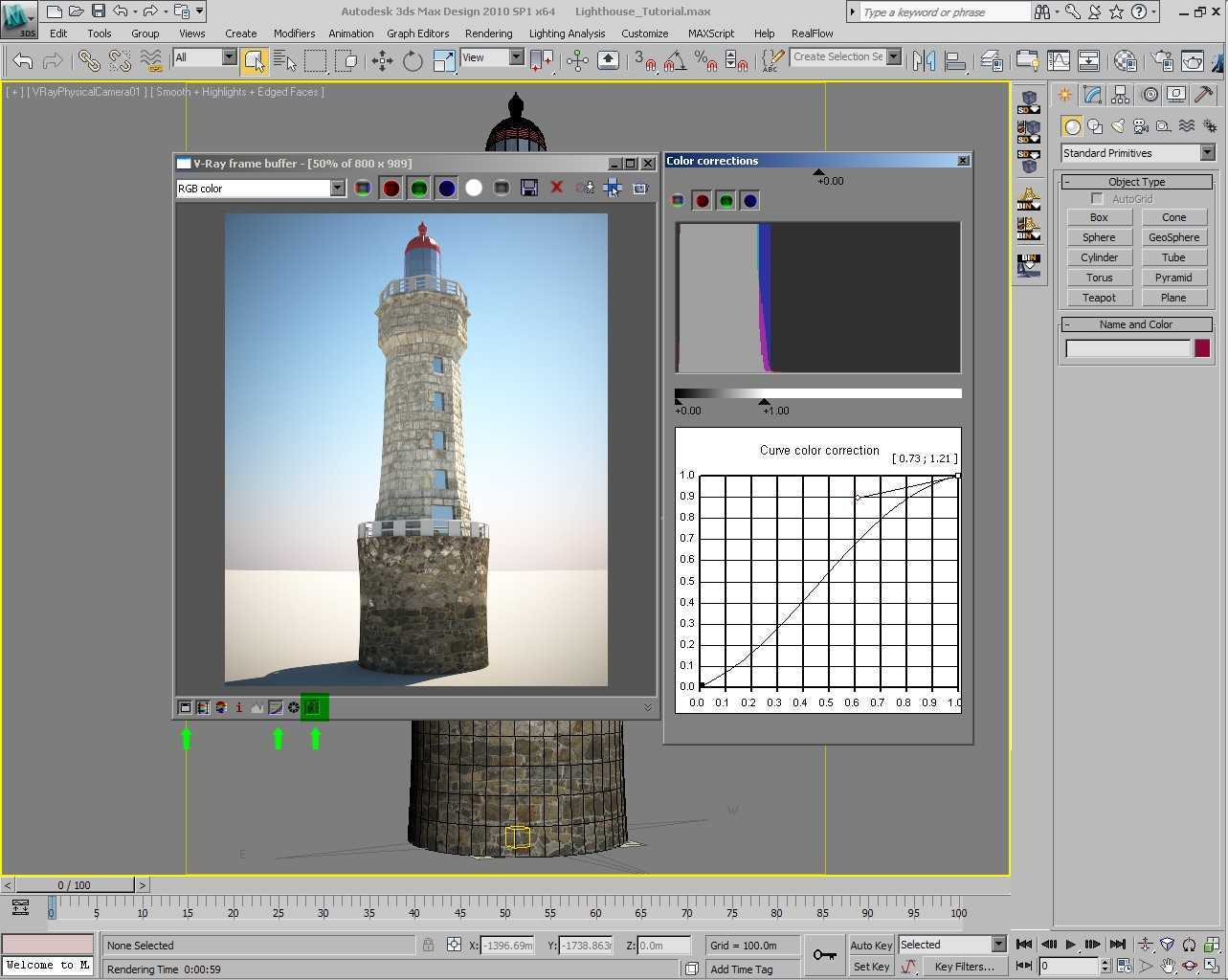Open the Hierarchy panel tab

tap(1120, 95)
